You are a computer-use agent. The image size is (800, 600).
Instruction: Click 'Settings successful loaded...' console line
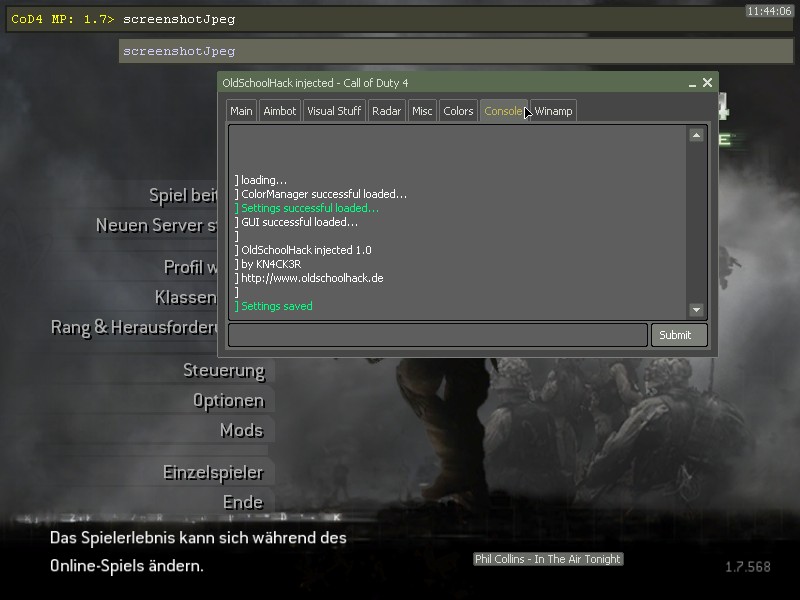pyautogui.click(x=307, y=208)
